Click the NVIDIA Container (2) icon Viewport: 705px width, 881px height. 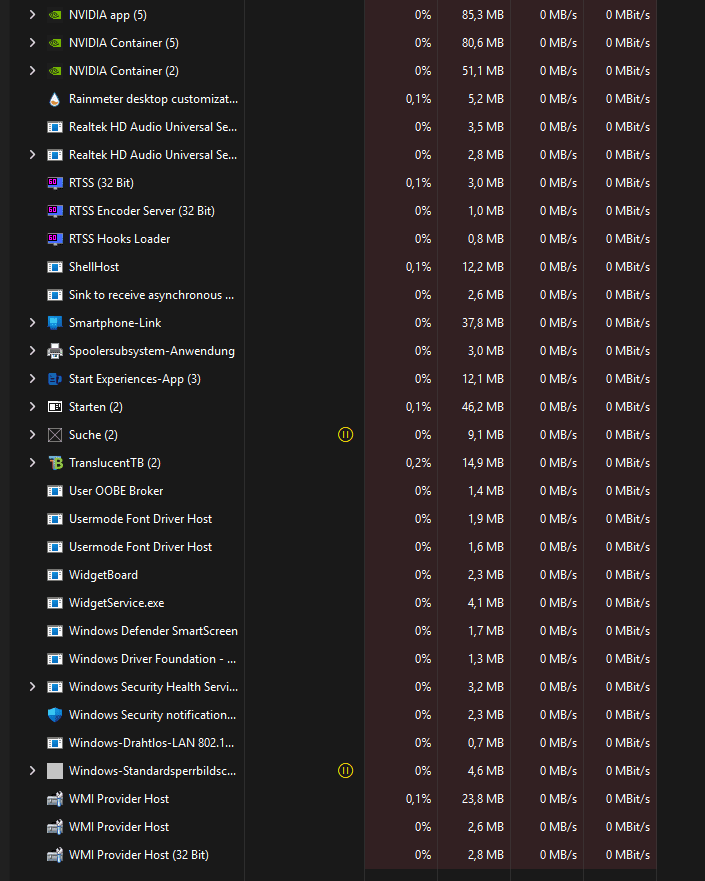point(54,71)
